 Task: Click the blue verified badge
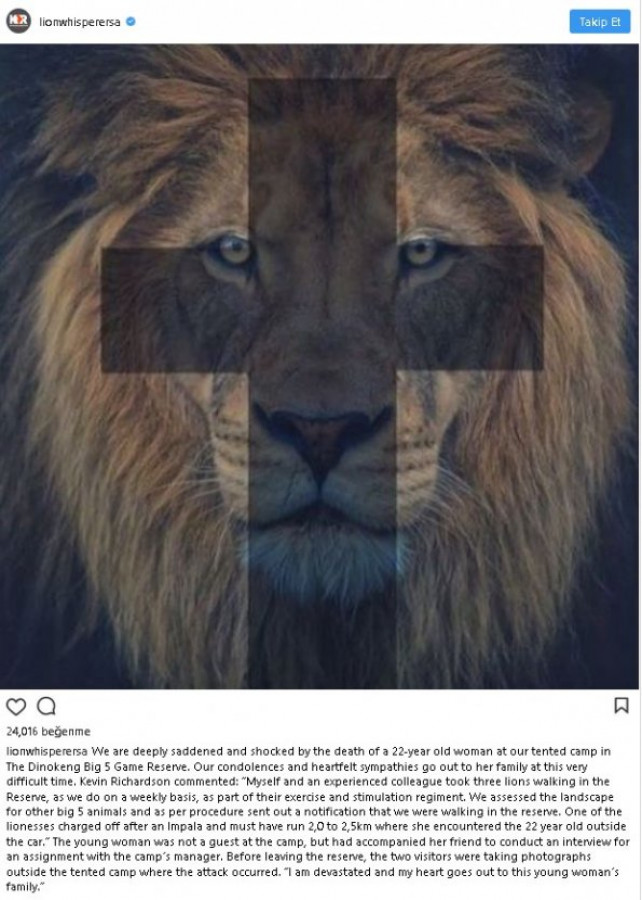tap(131, 22)
